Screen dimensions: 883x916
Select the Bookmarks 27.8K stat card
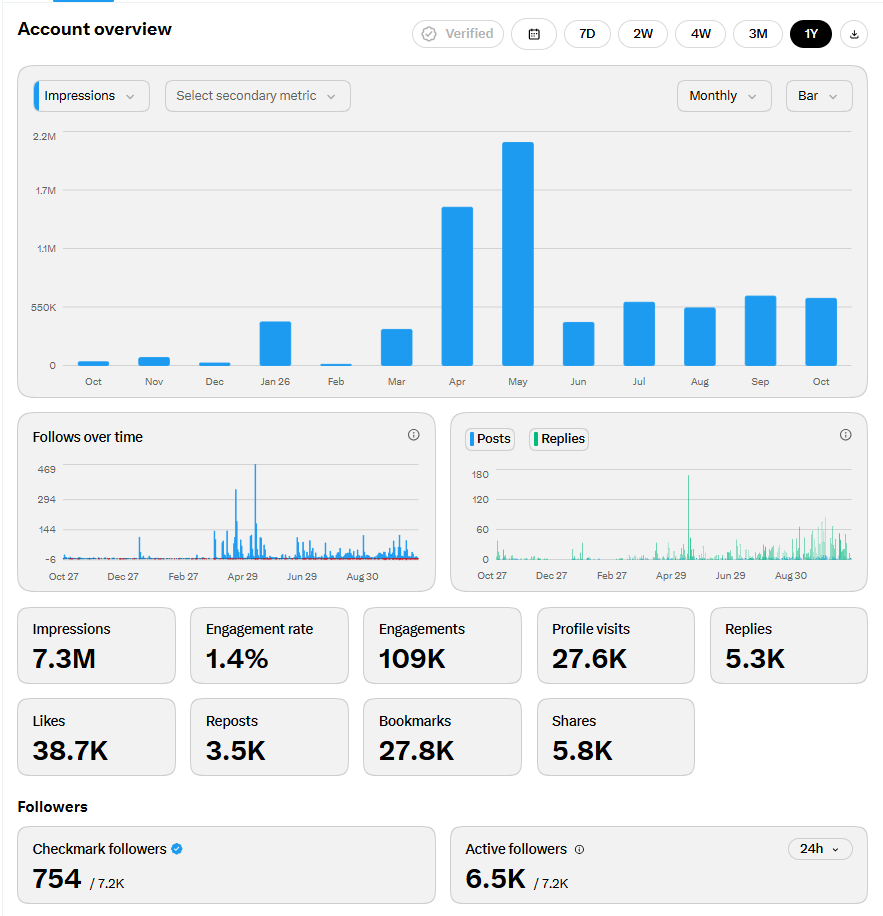442,737
